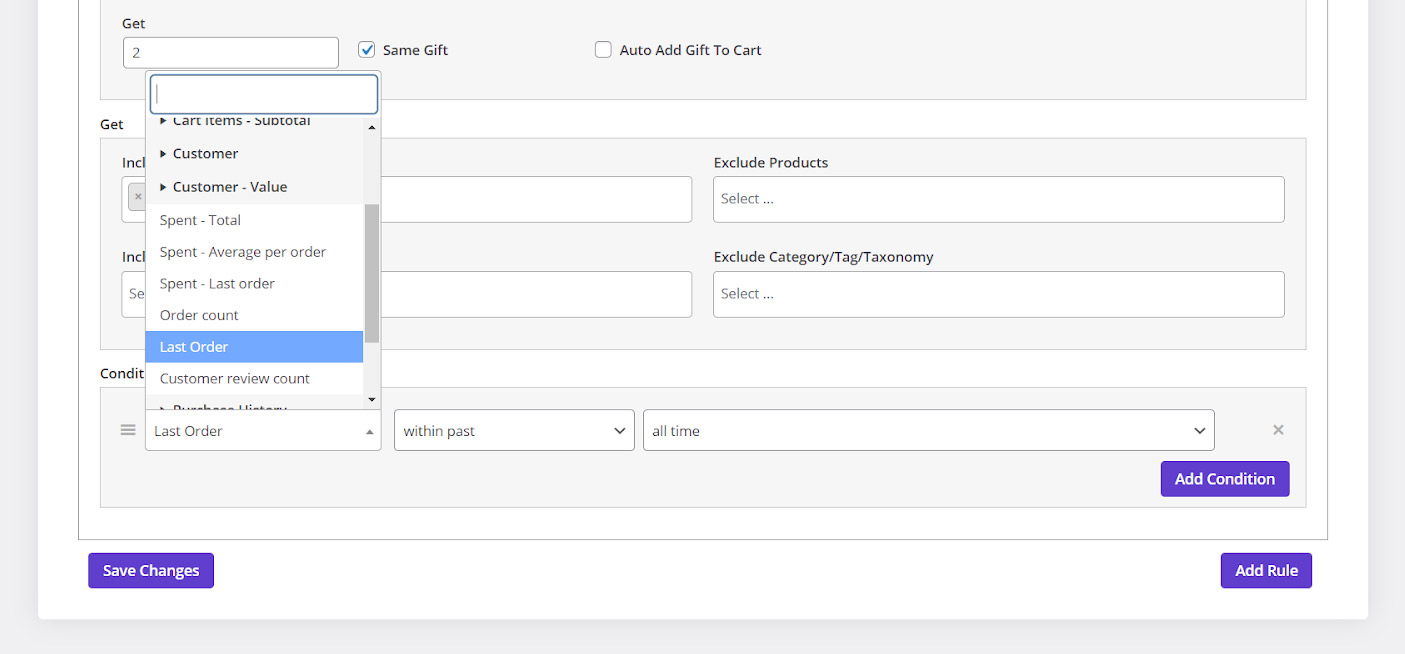Click the Add Condition button
This screenshot has width=1405, height=654.
1224,479
